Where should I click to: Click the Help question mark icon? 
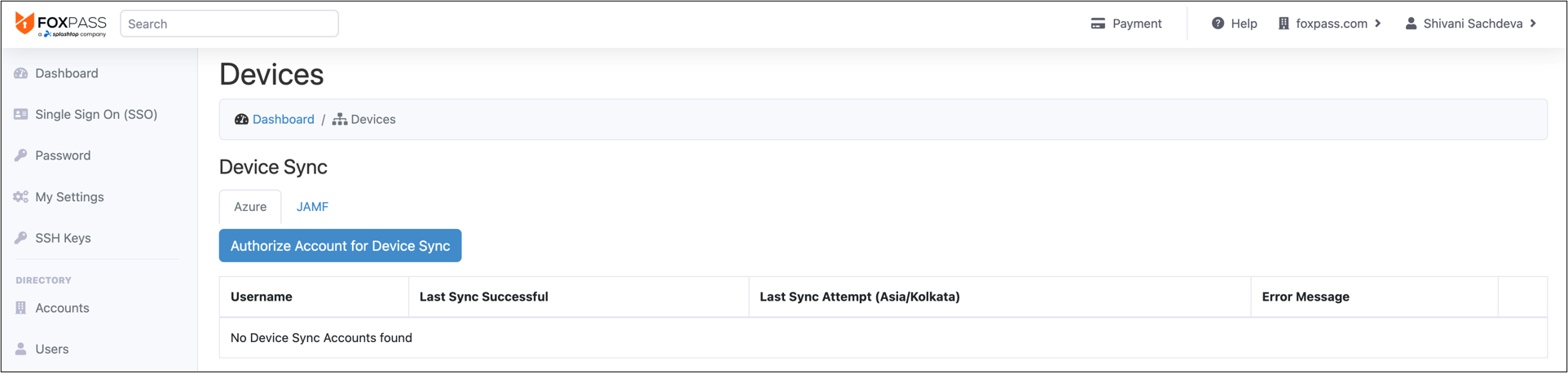click(x=1218, y=24)
